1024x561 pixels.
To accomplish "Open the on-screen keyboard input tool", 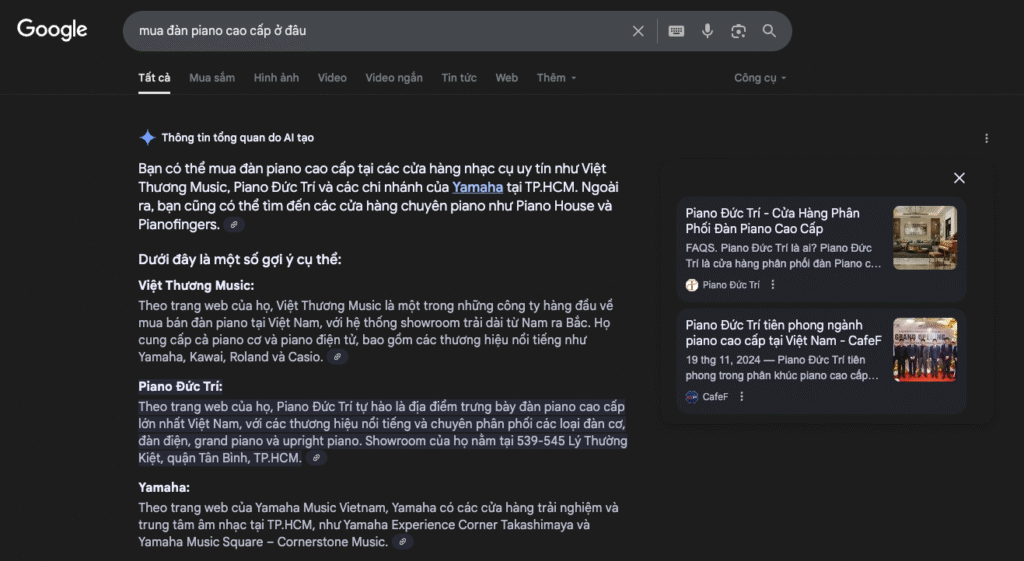I will click(676, 31).
